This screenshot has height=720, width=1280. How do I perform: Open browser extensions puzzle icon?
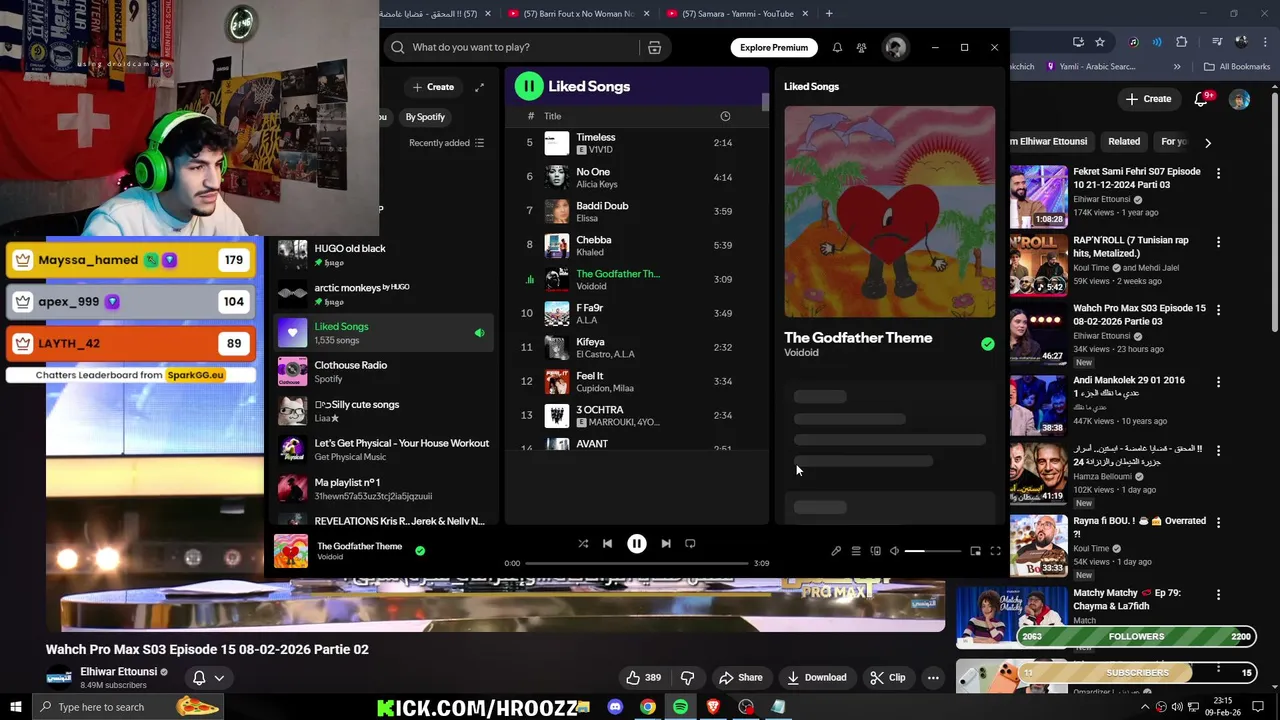[1182, 42]
